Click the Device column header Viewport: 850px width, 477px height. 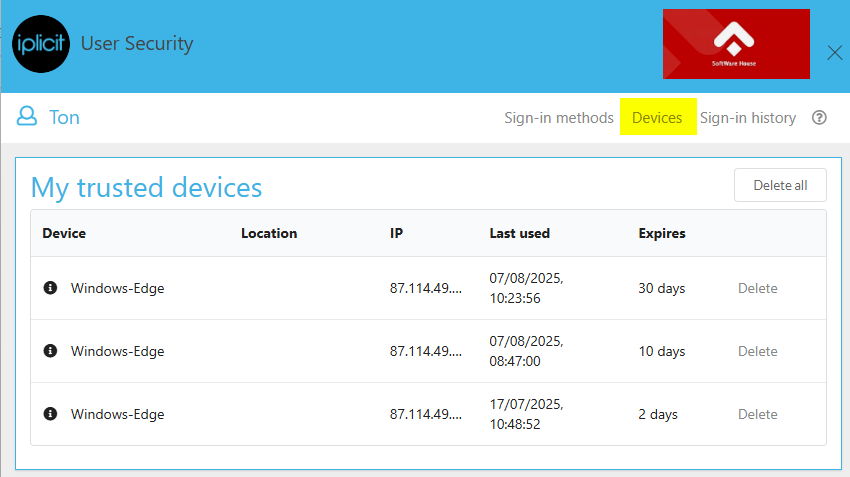[x=64, y=233]
